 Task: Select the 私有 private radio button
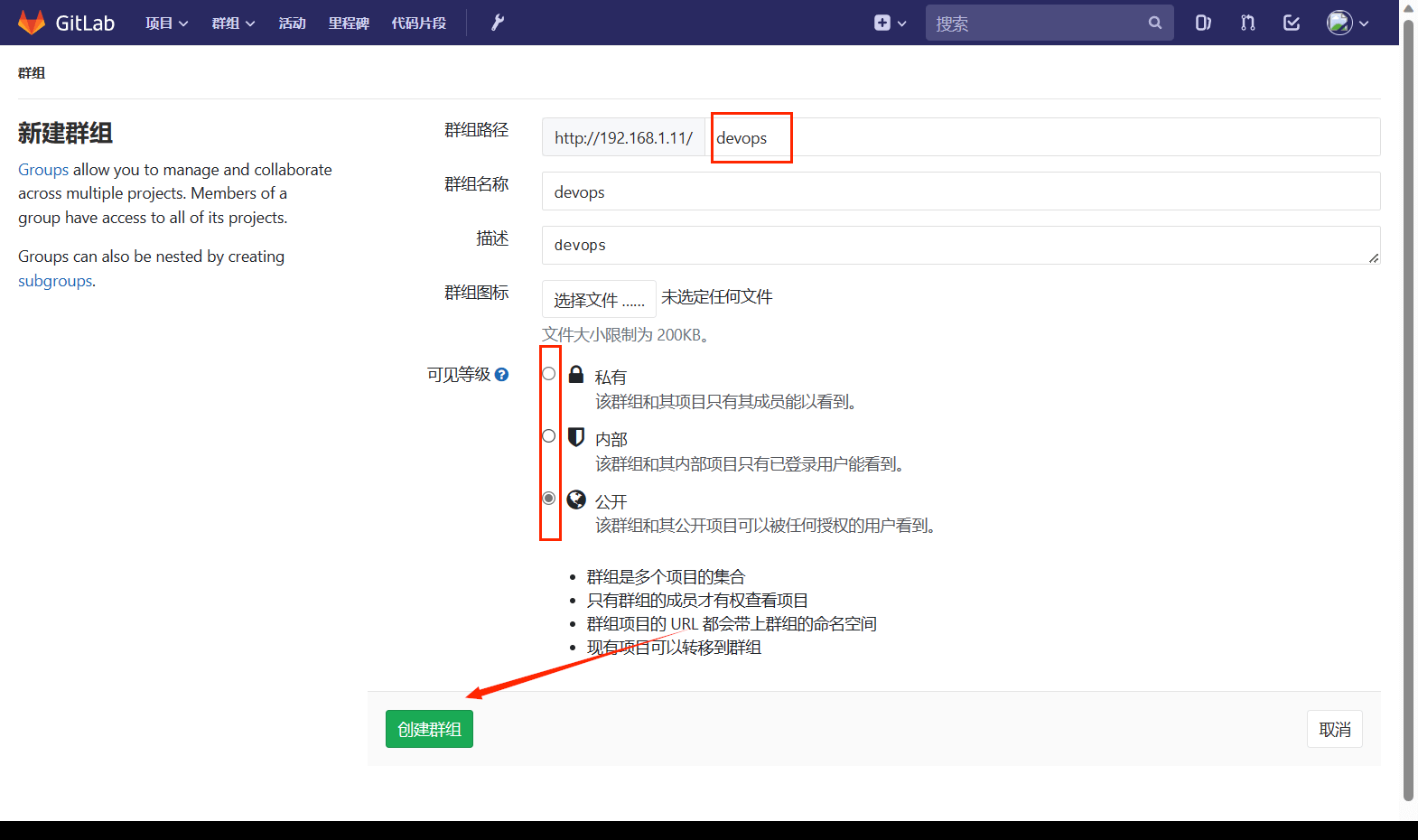pyautogui.click(x=548, y=373)
